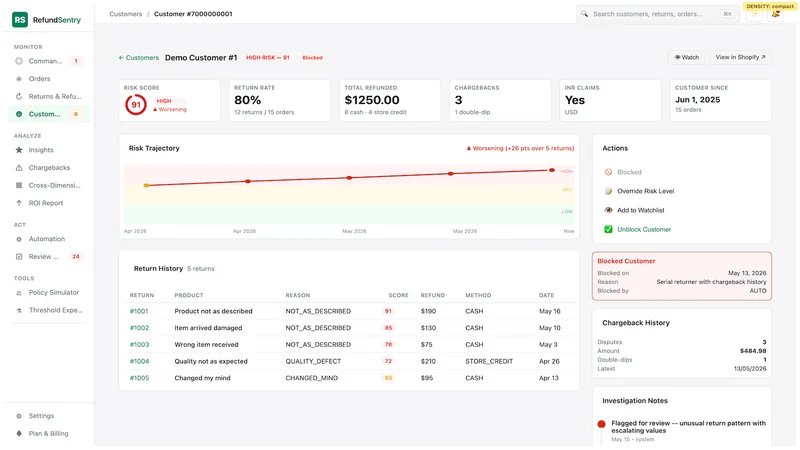800x450 pixels.
Task: Click the HIGH RISK — 91 badge
Action: pyautogui.click(x=268, y=58)
